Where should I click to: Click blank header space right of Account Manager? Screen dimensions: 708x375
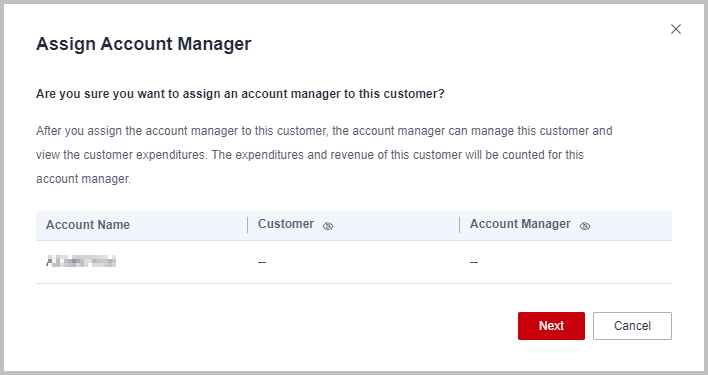tap(632, 225)
